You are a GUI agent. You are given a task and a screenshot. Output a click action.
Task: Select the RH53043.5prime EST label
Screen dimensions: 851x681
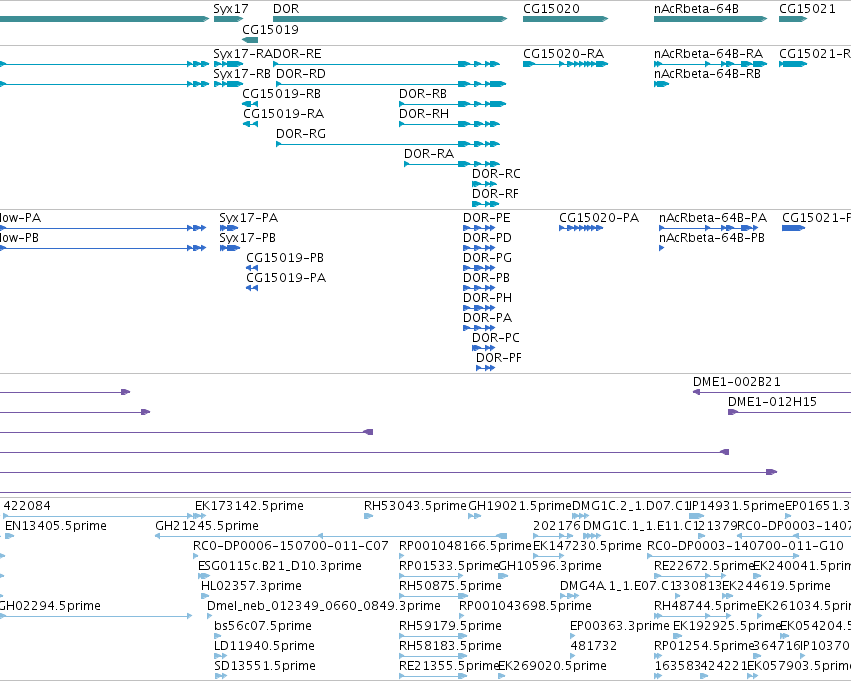point(415,506)
